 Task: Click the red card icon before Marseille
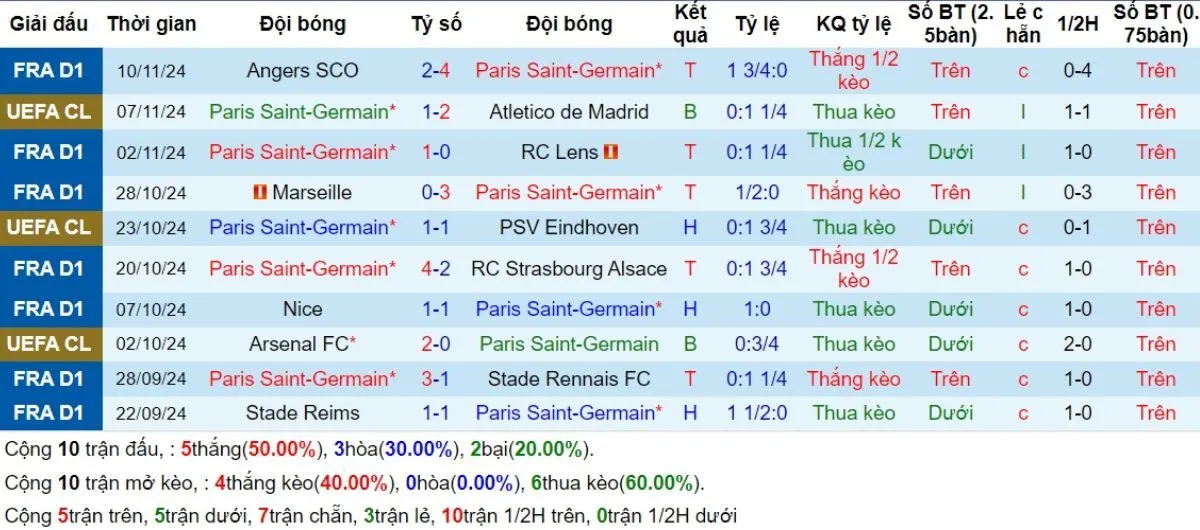pos(260,192)
